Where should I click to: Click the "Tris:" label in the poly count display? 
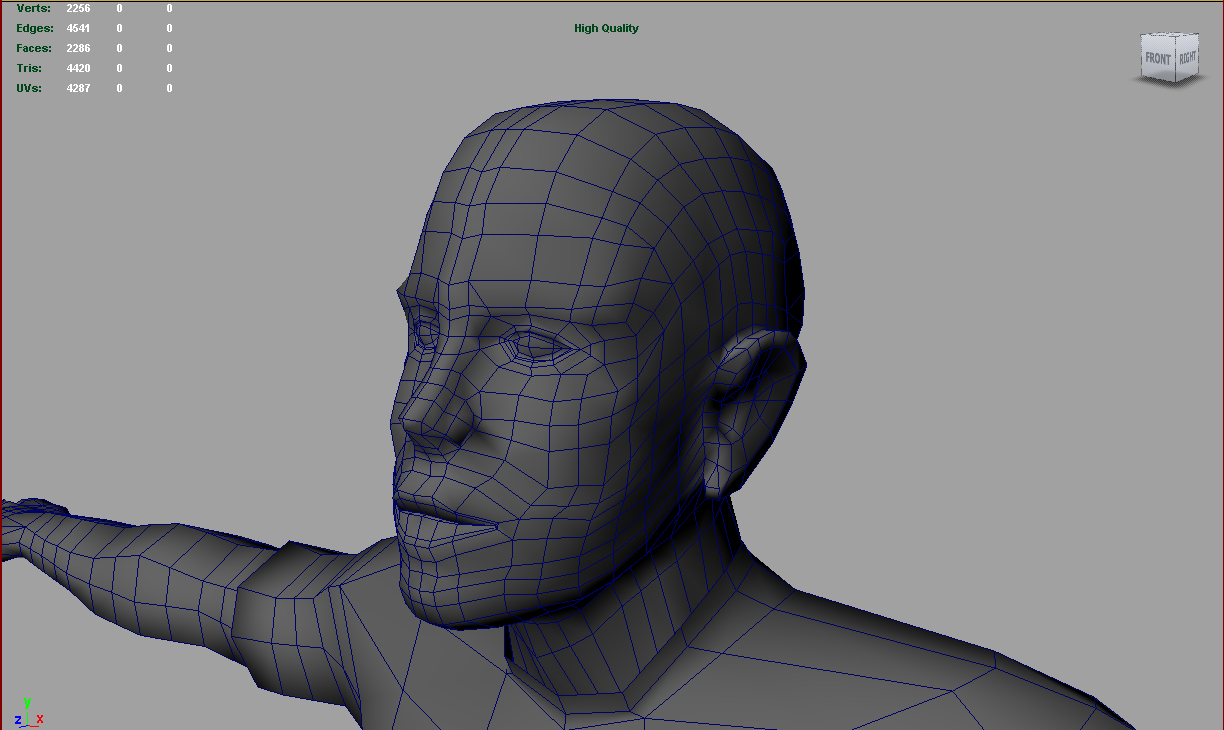coord(29,68)
